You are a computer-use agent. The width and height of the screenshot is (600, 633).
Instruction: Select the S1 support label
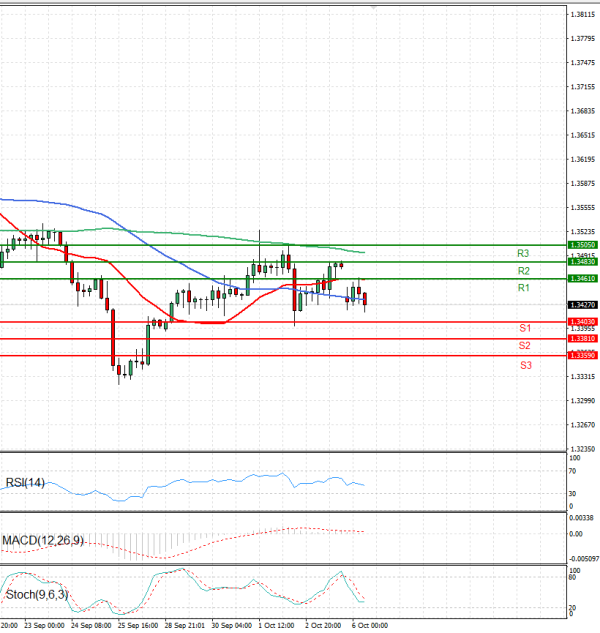click(x=524, y=328)
